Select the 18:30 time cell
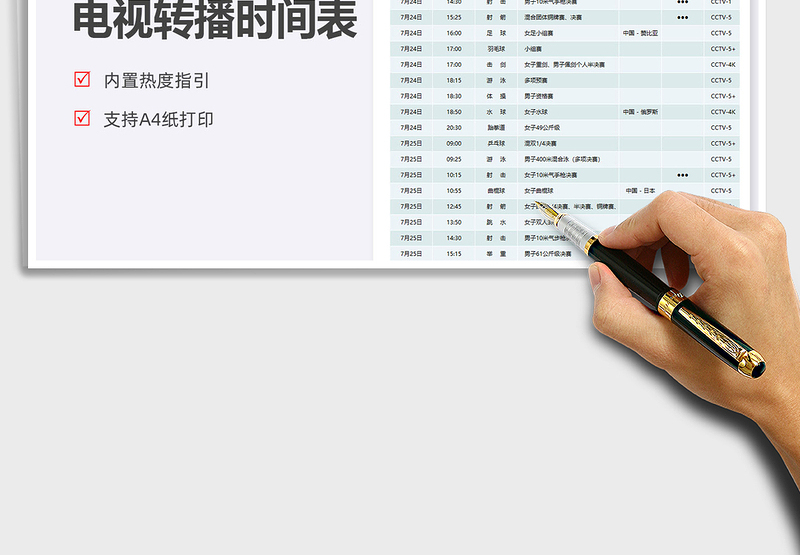 click(454, 96)
